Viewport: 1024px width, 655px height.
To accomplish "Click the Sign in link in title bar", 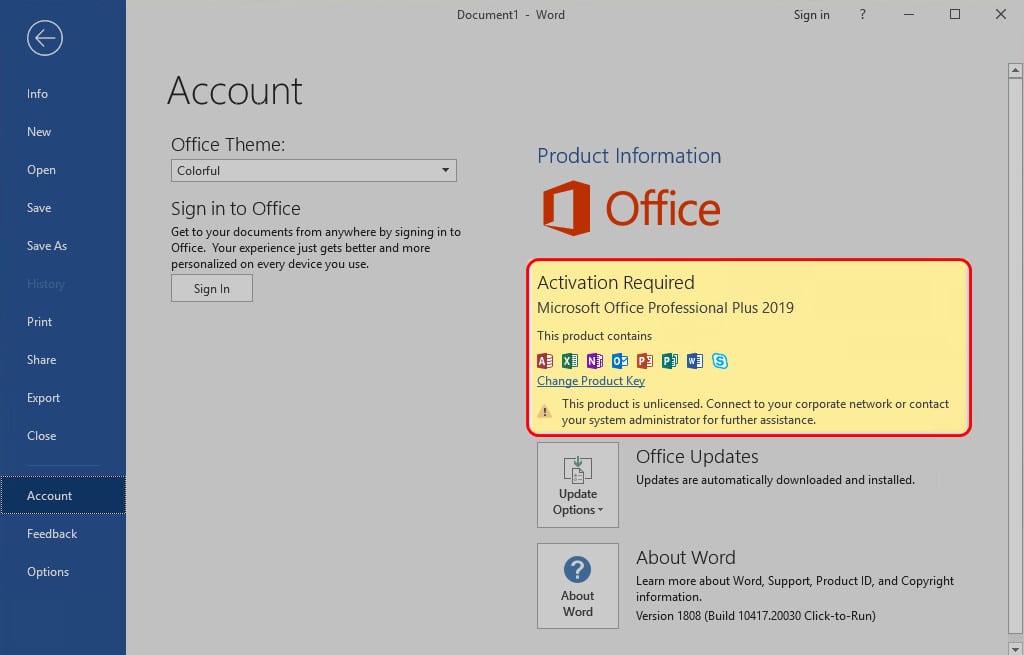I will (x=811, y=14).
